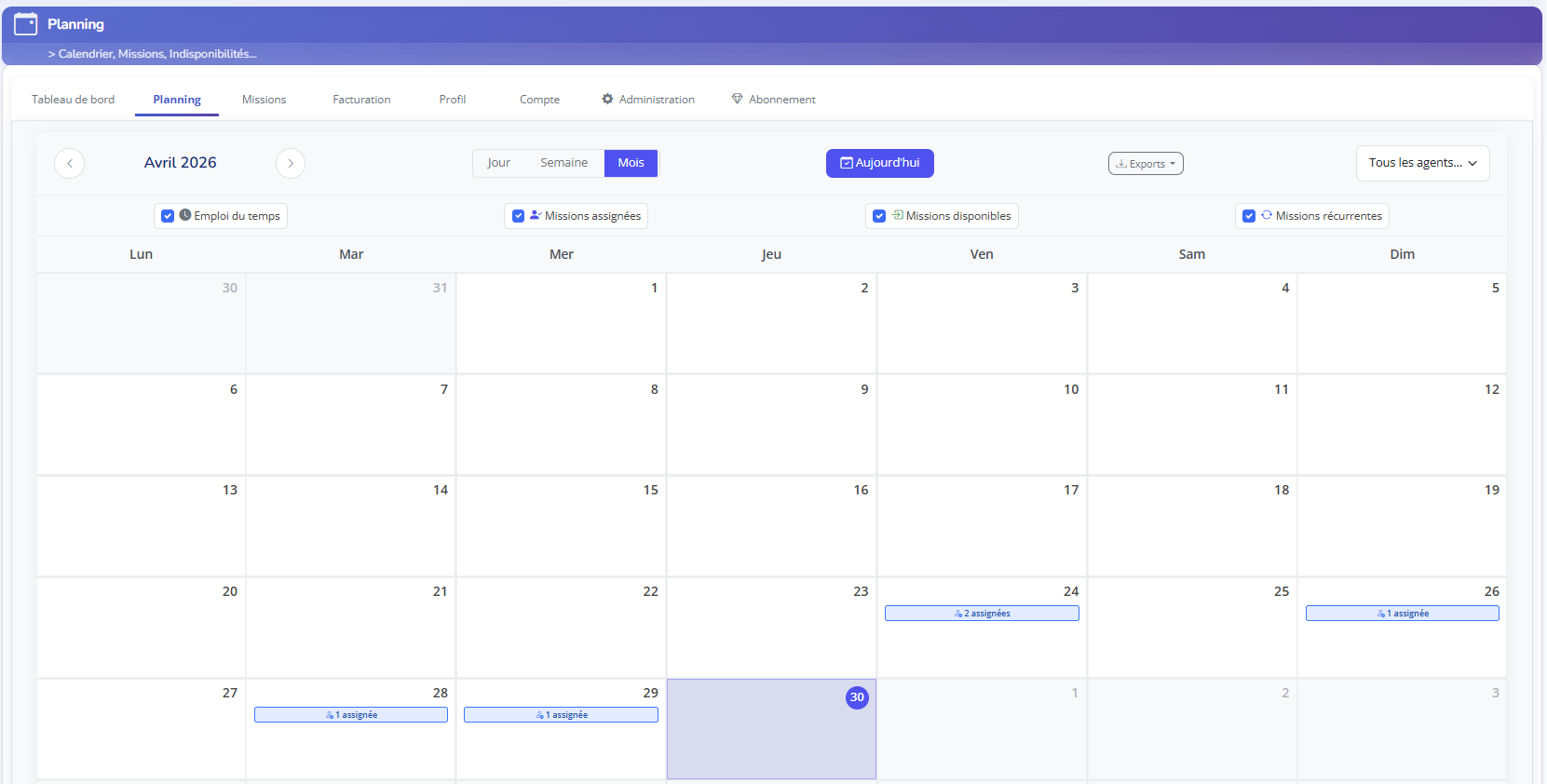1547x784 pixels.
Task: Open the 1 assignée event on April 28
Action: point(351,715)
